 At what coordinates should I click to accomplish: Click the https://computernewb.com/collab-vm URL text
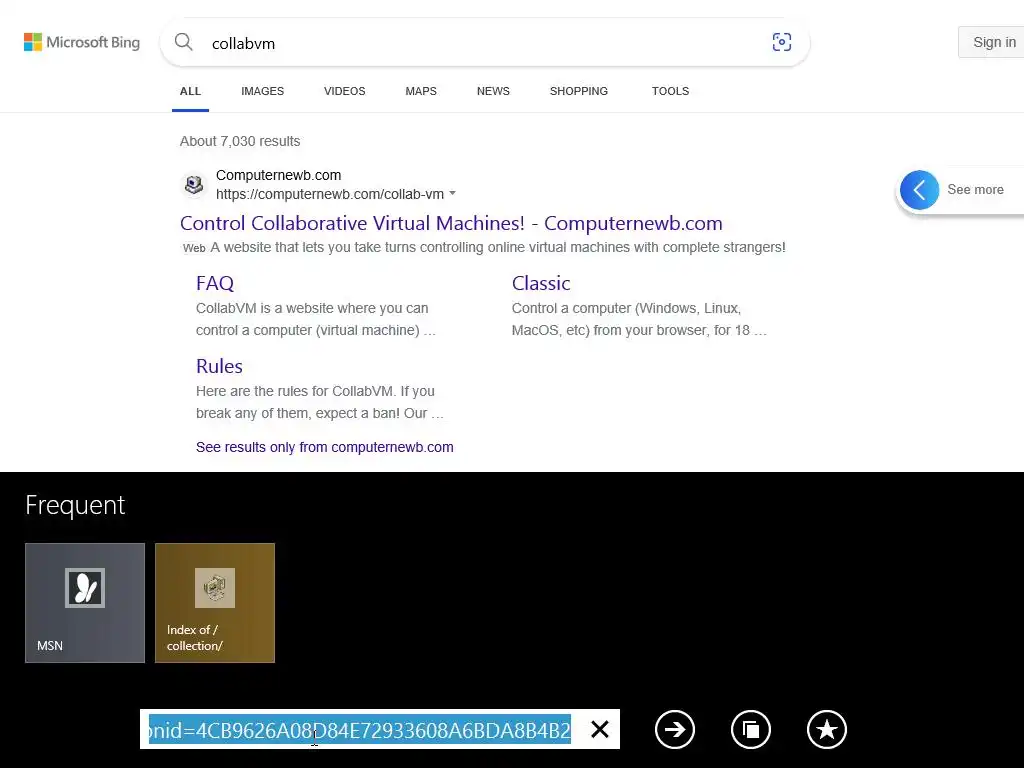[330, 195]
